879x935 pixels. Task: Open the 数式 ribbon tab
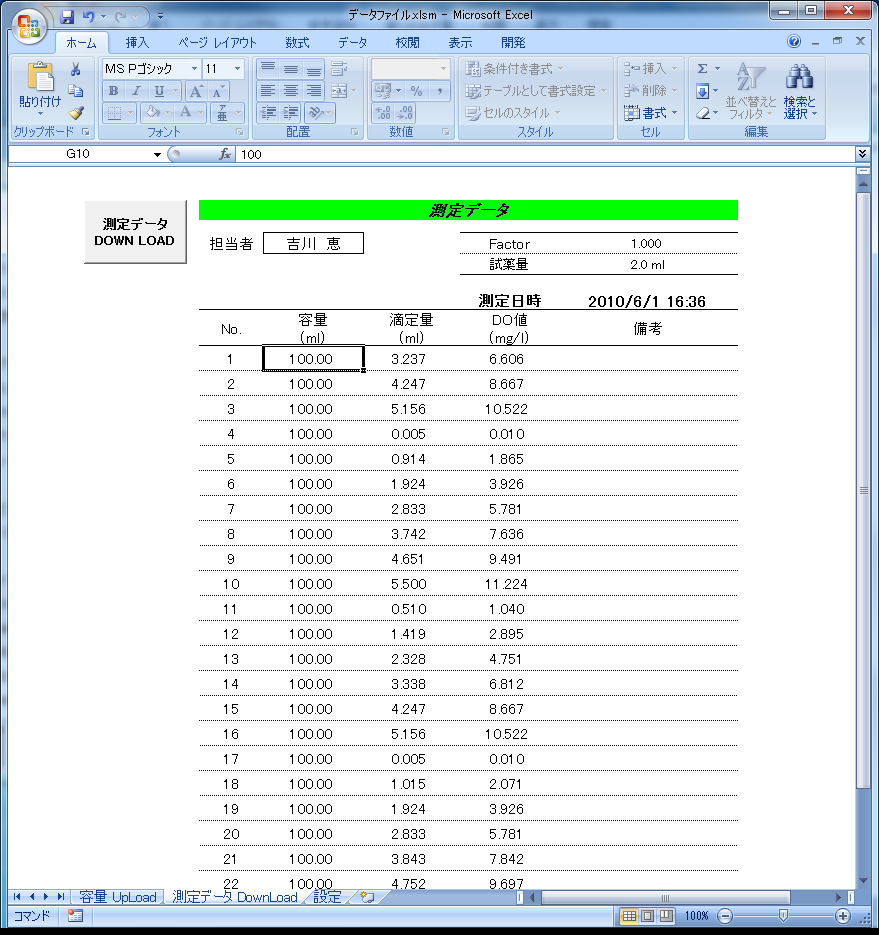[x=297, y=43]
